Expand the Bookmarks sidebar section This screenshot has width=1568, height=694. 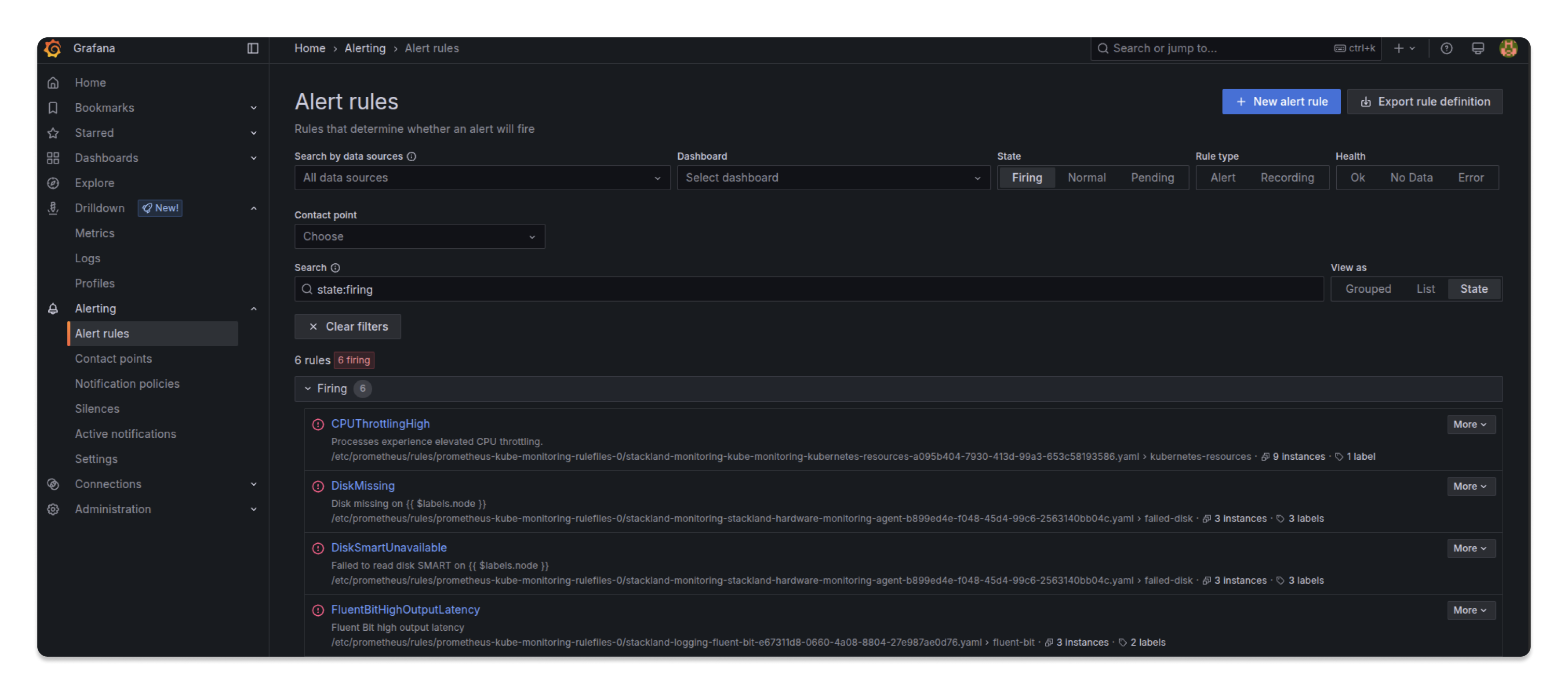[x=254, y=108]
